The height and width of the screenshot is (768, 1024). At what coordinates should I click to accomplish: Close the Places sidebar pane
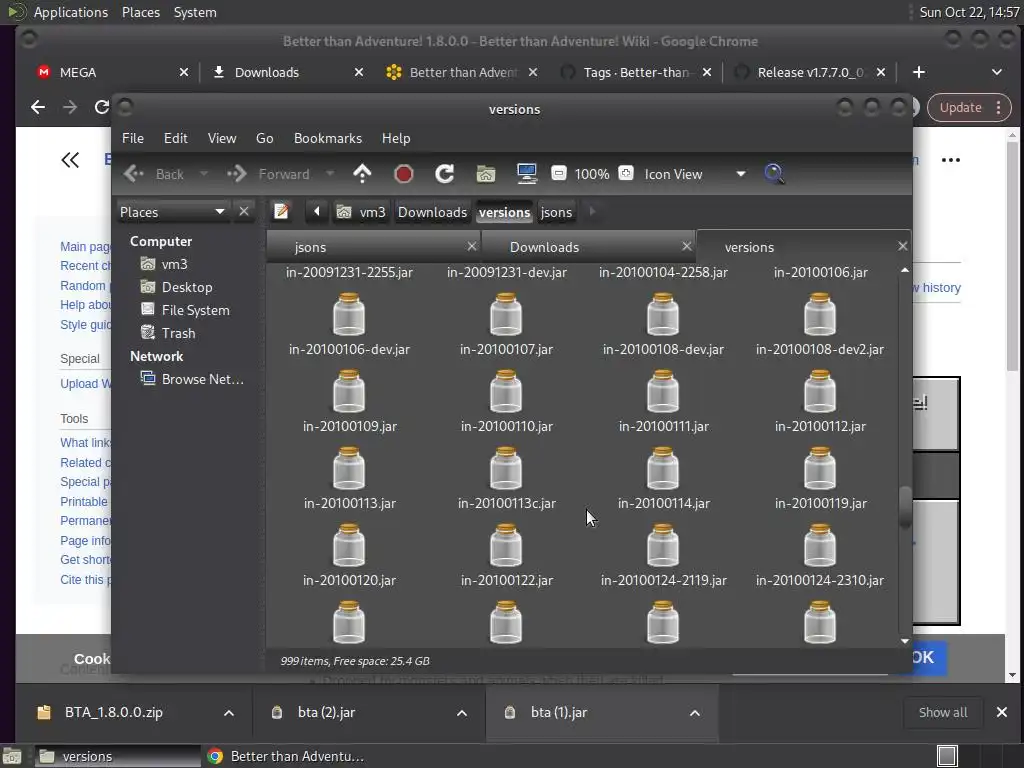(x=244, y=212)
